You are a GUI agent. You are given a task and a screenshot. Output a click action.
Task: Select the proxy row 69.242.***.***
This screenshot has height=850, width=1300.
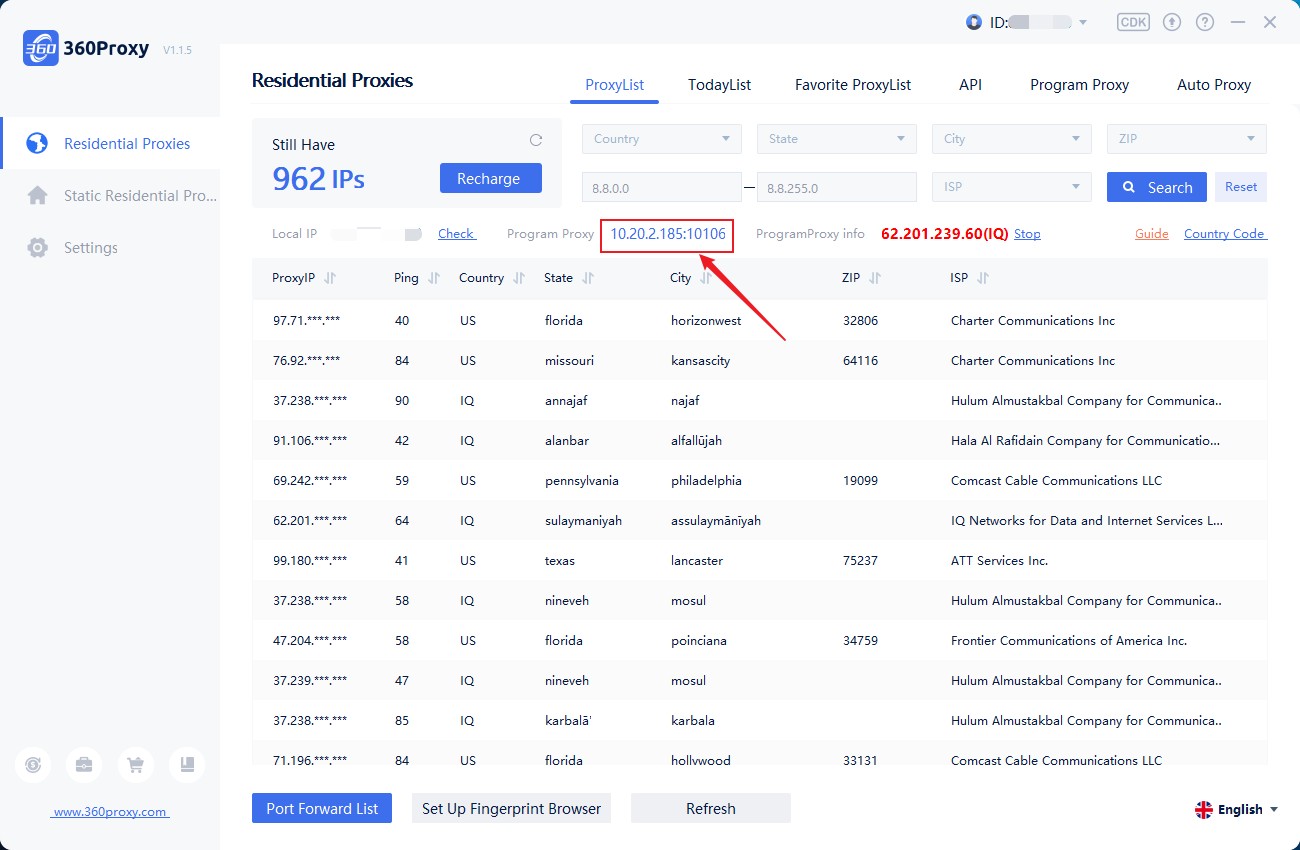759,480
